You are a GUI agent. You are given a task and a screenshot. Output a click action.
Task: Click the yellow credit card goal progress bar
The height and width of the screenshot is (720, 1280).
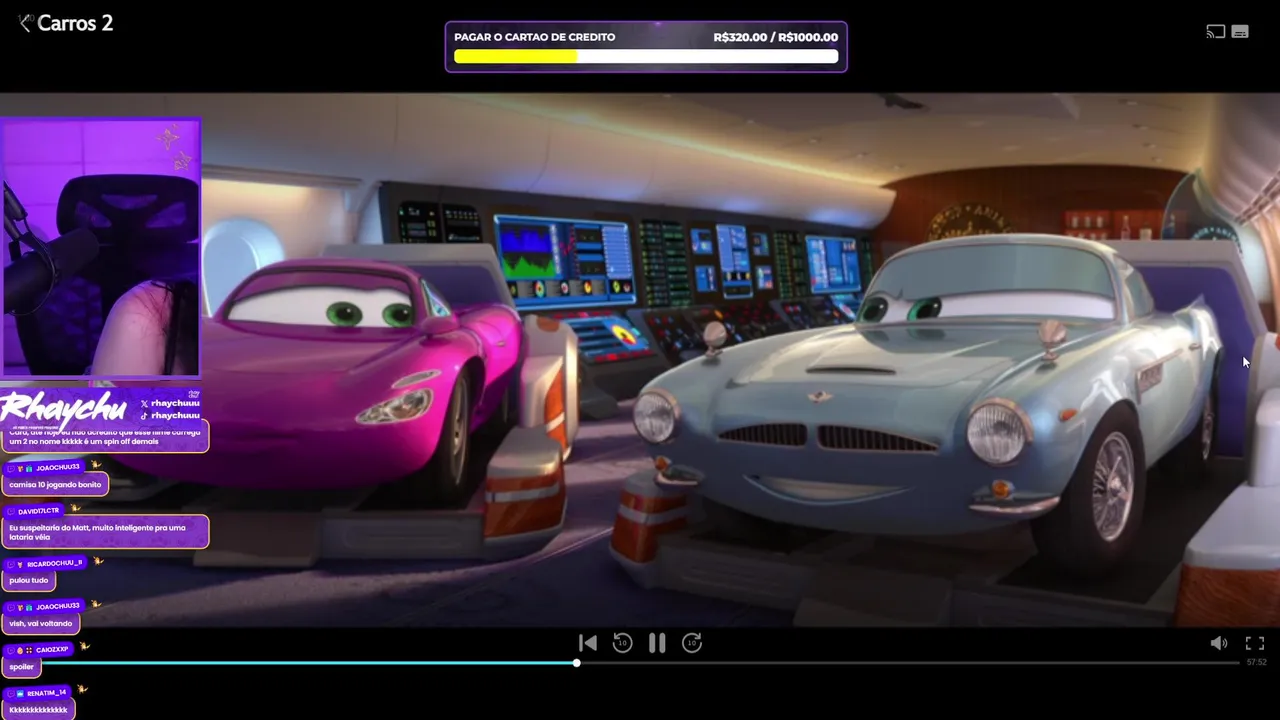coord(646,57)
